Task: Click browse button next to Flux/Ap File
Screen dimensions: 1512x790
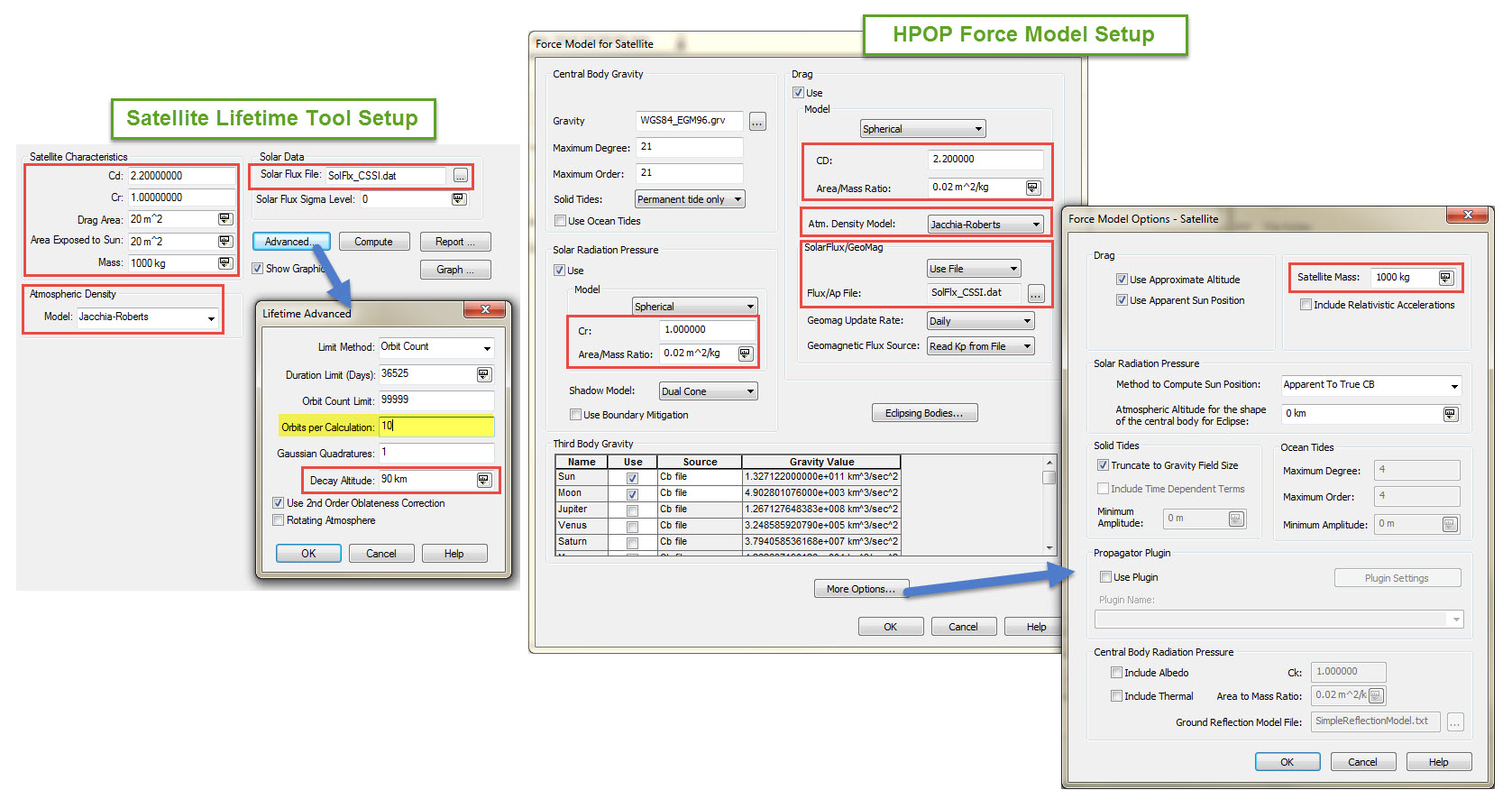Action: 1036,293
